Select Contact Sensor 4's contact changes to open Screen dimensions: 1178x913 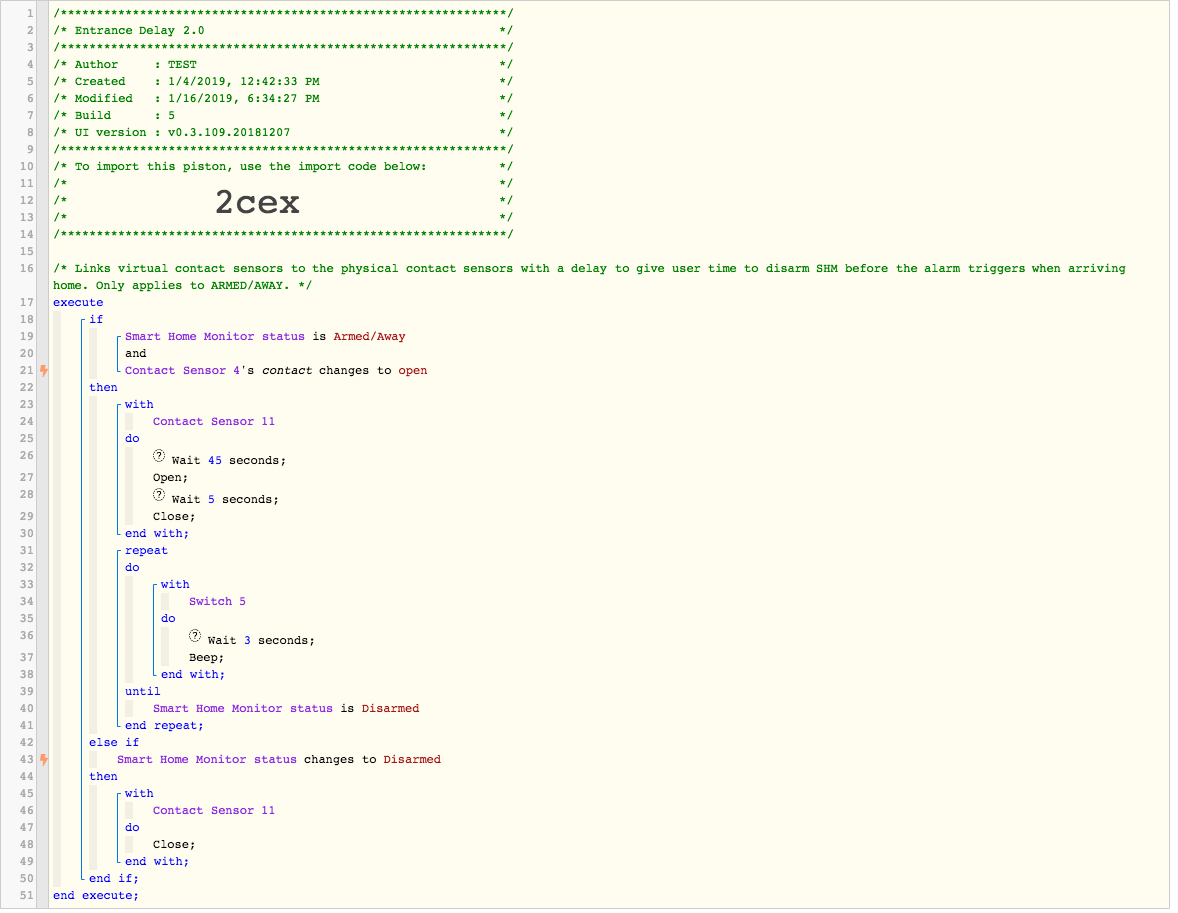276,370
